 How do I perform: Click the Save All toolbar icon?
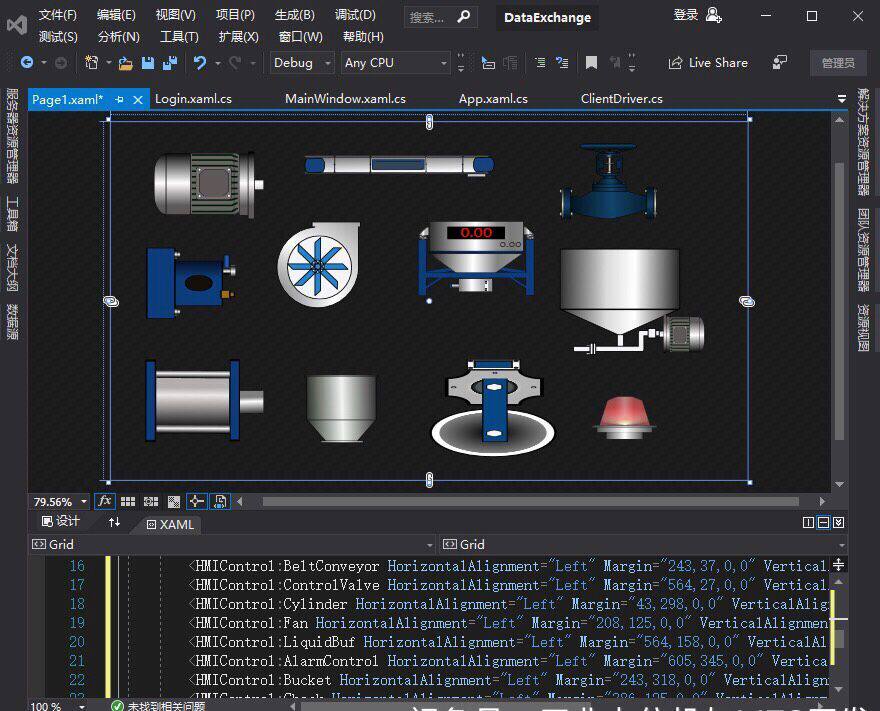click(x=168, y=63)
